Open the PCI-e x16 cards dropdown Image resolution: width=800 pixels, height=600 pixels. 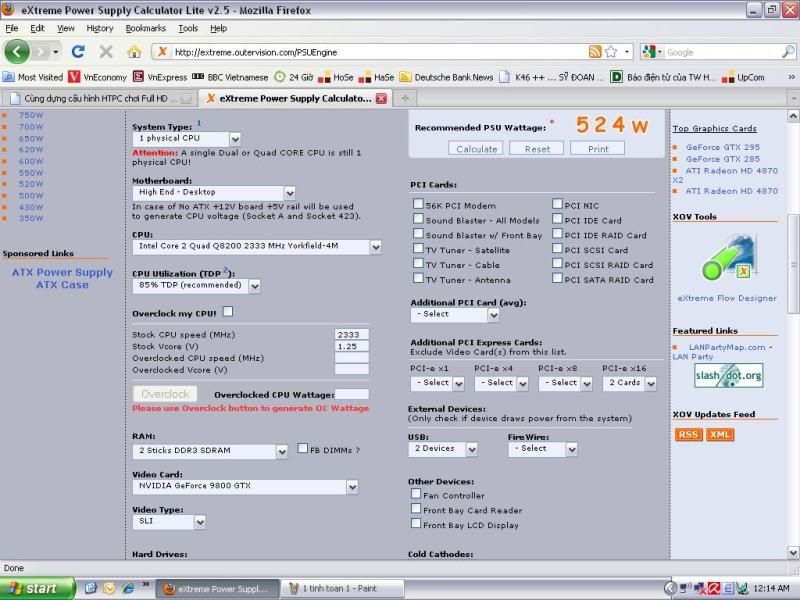click(629, 383)
